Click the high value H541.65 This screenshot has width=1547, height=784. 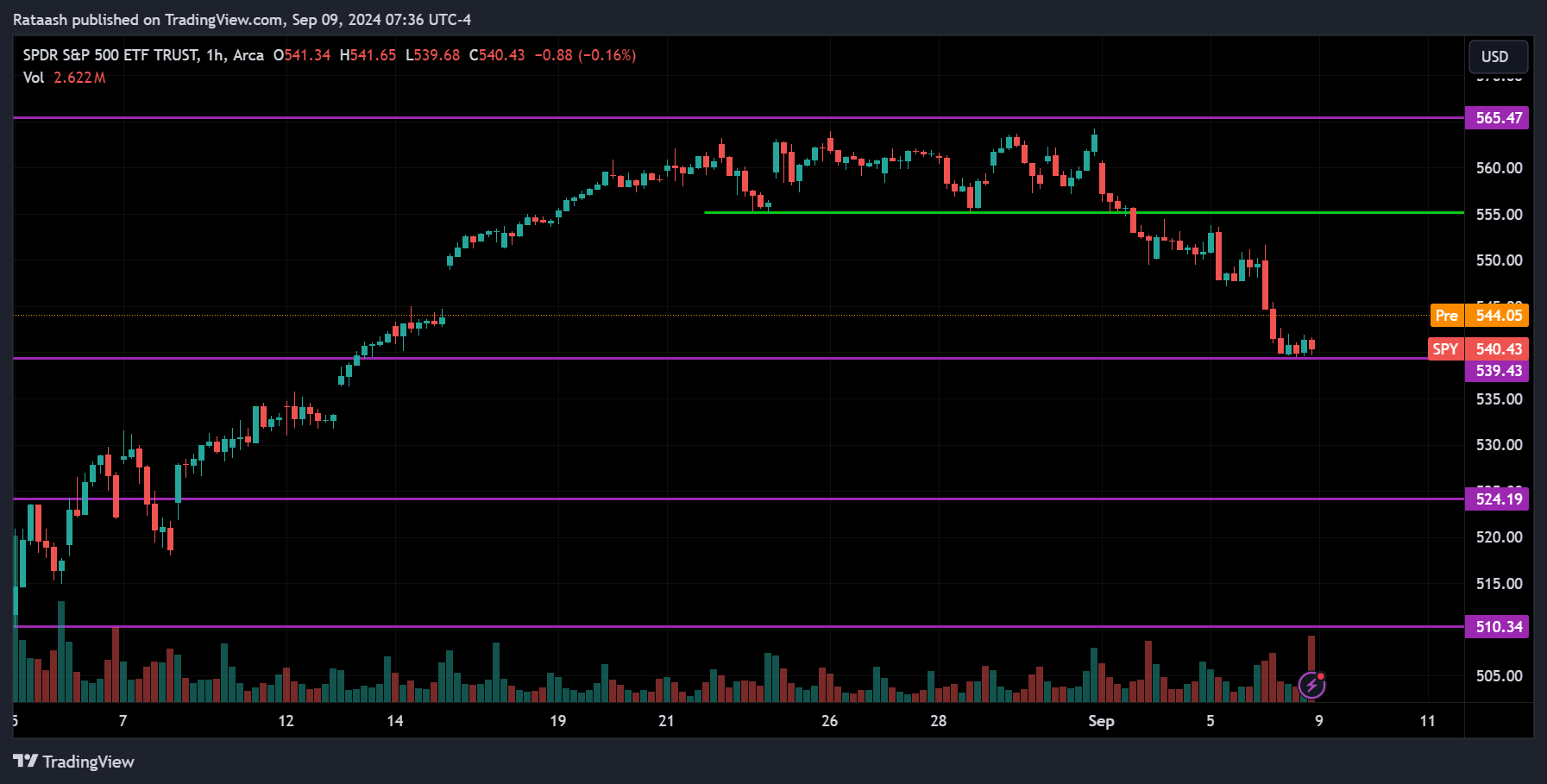point(368,55)
